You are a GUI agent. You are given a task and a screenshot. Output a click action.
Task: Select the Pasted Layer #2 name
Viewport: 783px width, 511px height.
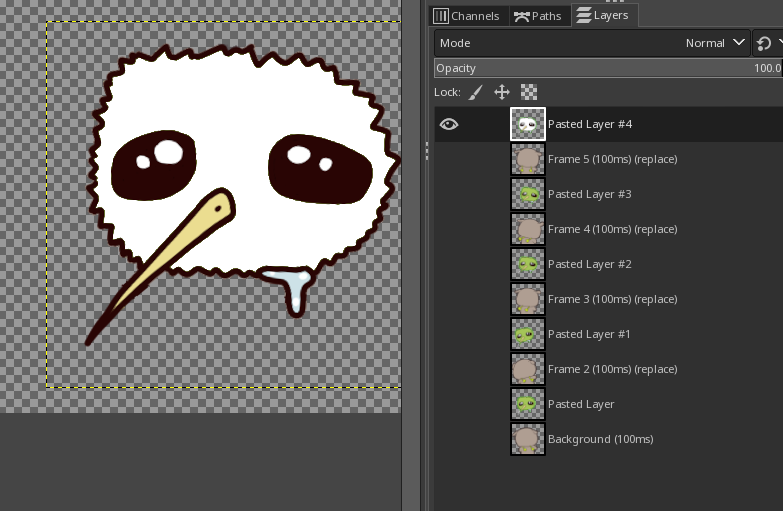tap(589, 264)
